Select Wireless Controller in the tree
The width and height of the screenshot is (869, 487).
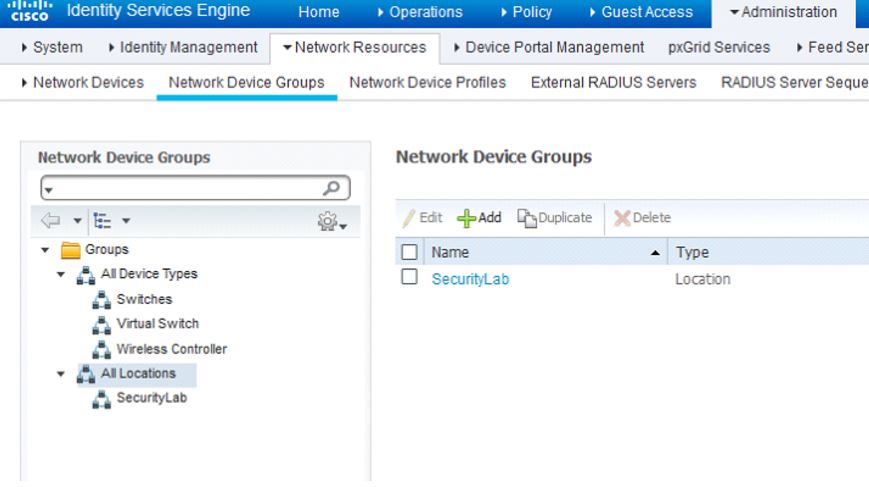pyautogui.click(x=172, y=349)
